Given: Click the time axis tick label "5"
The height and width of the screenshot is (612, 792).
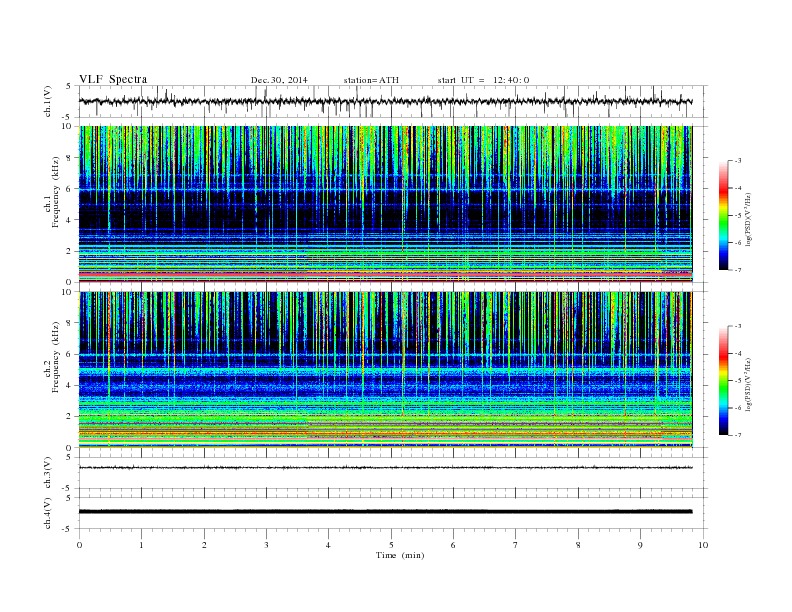Looking at the screenshot, I should 391,545.
